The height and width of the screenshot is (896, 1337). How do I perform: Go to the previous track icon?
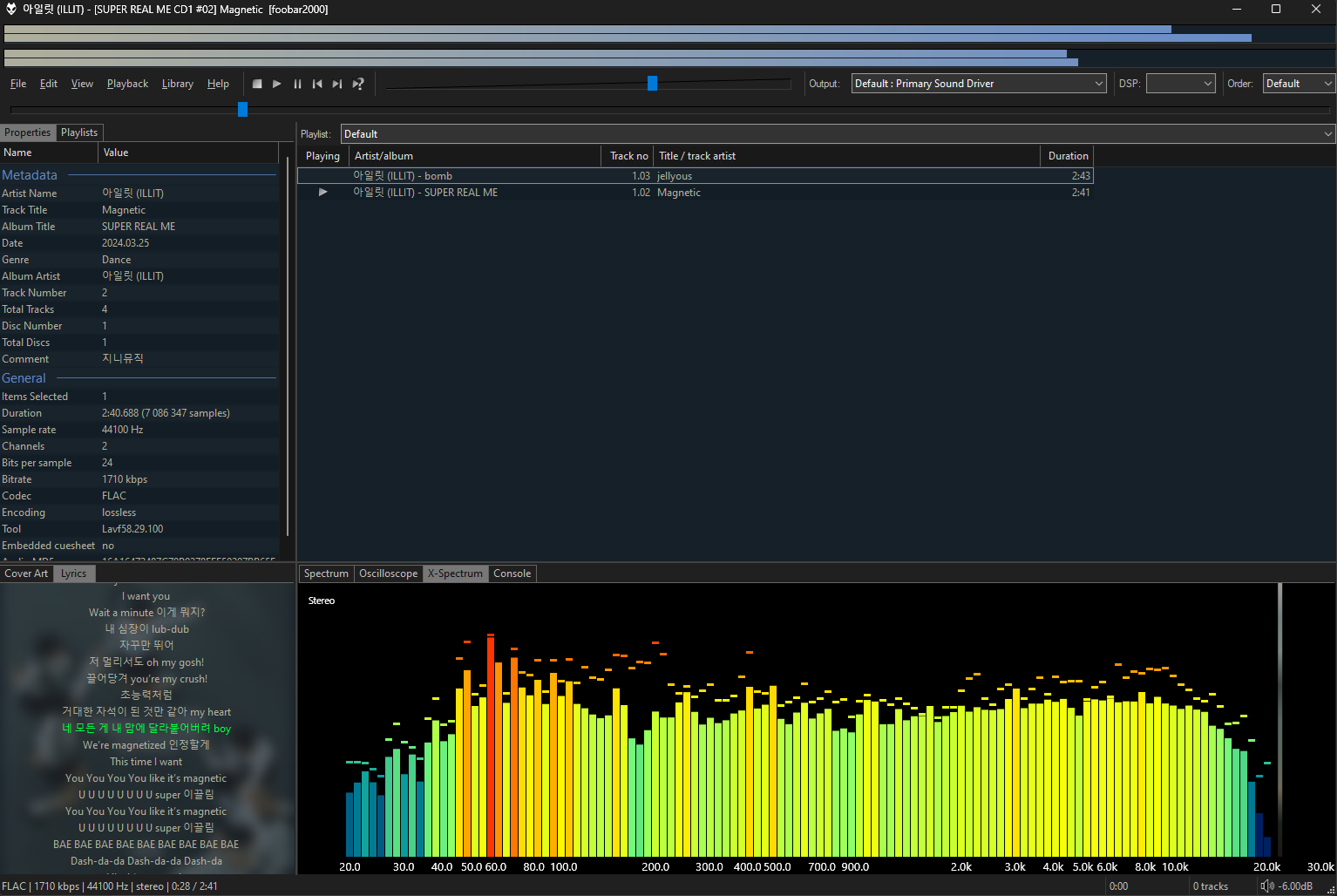pyautogui.click(x=317, y=84)
